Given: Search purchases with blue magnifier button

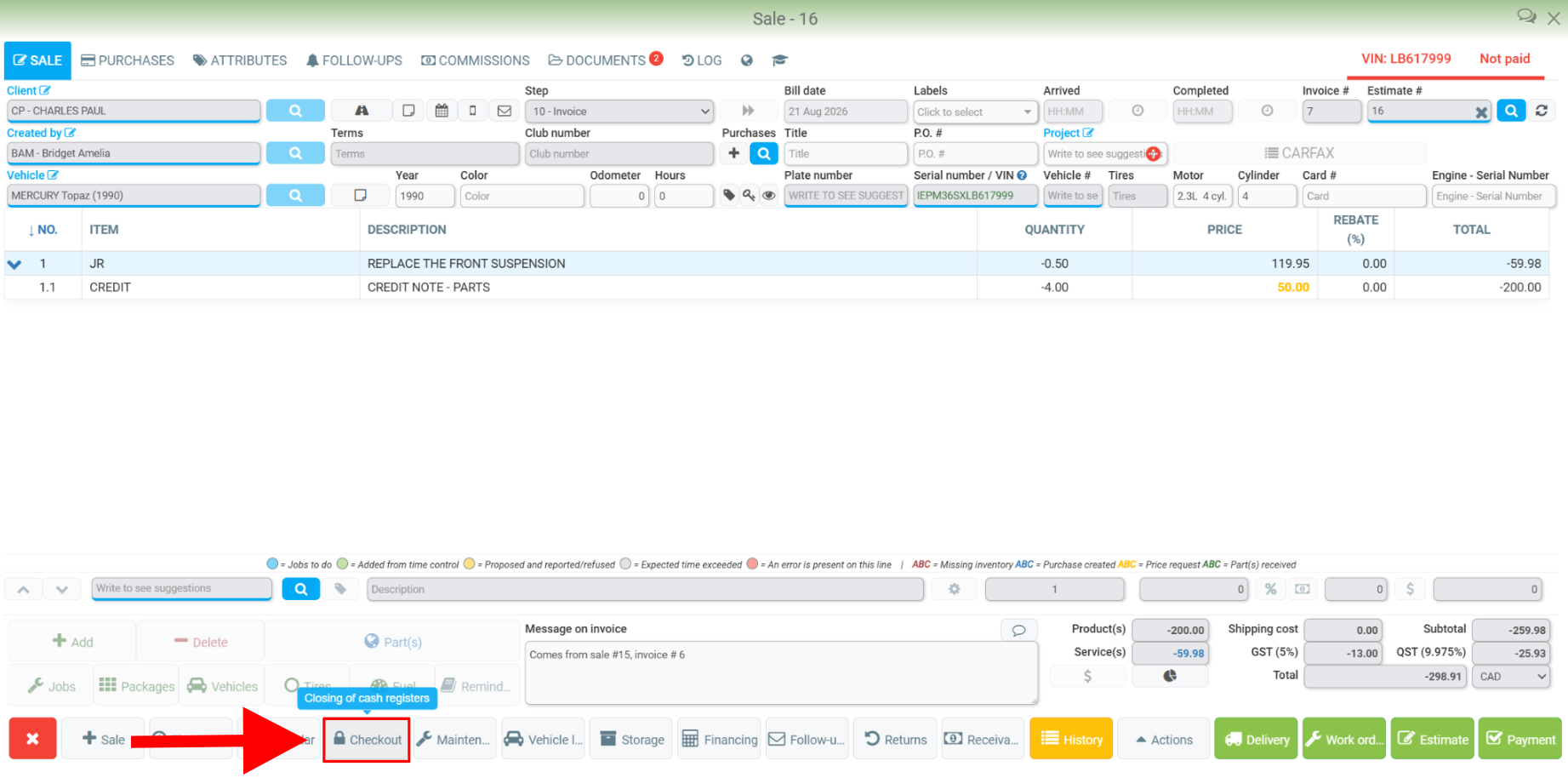Looking at the screenshot, I should tap(764, 153).
